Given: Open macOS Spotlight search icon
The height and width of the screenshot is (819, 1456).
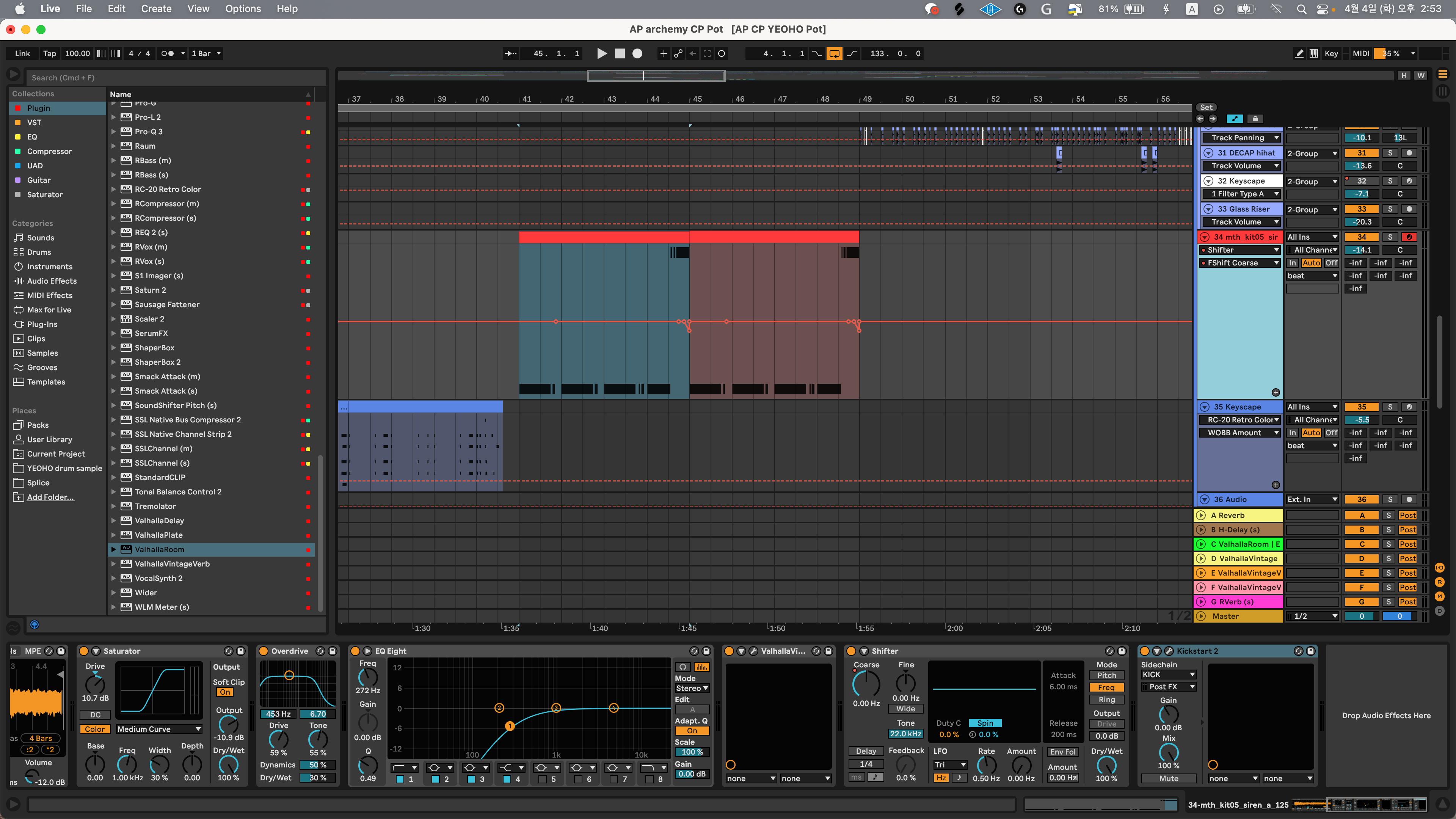Looking at the screenshot, I should click(x=1301, y=9).
